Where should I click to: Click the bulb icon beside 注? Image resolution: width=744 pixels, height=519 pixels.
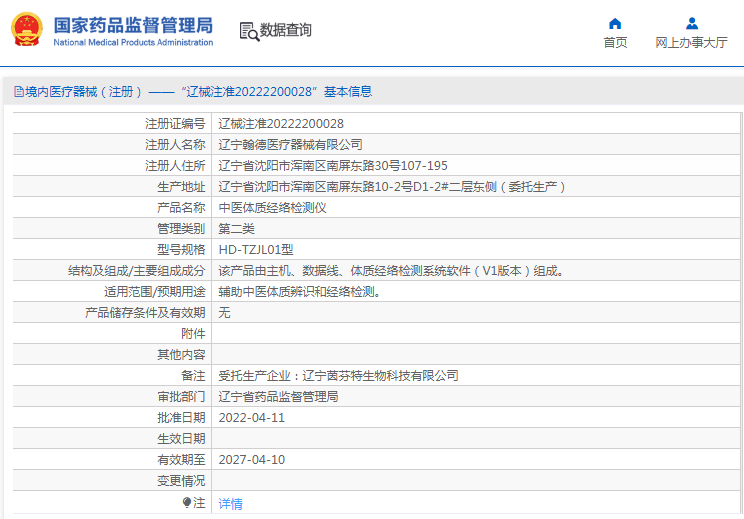(x=186, y=502)
